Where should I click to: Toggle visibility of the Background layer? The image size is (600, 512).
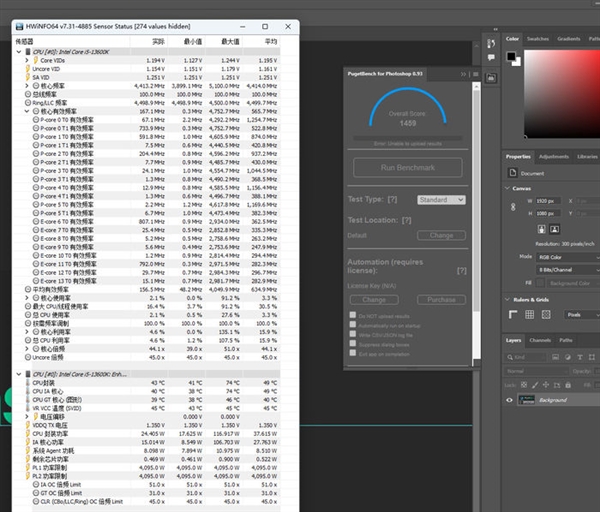click(509, 400)
